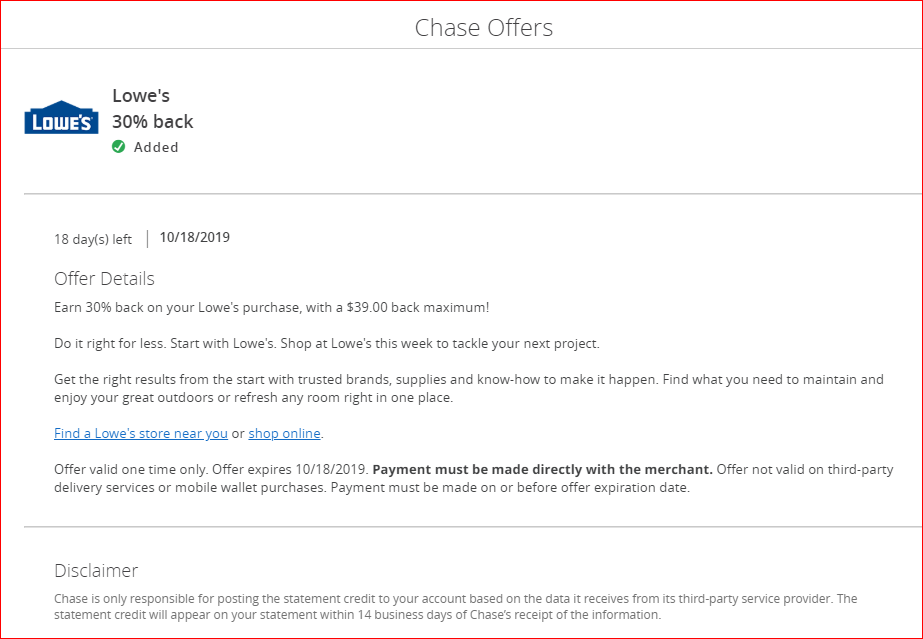Follow the shop online link

click(x=284, y=434)
